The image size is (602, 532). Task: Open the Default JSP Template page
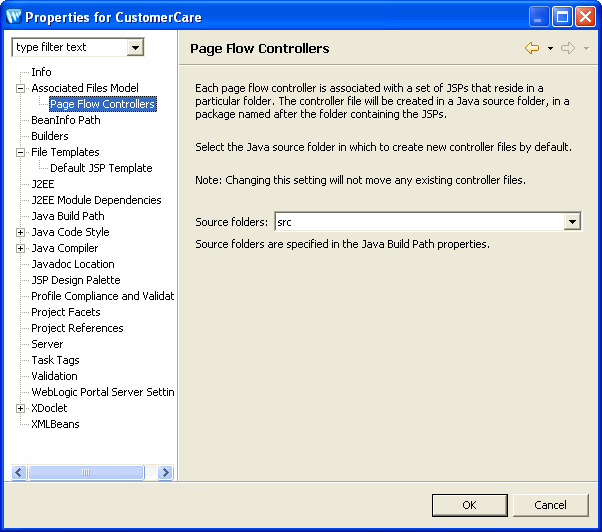pos(101,168)
